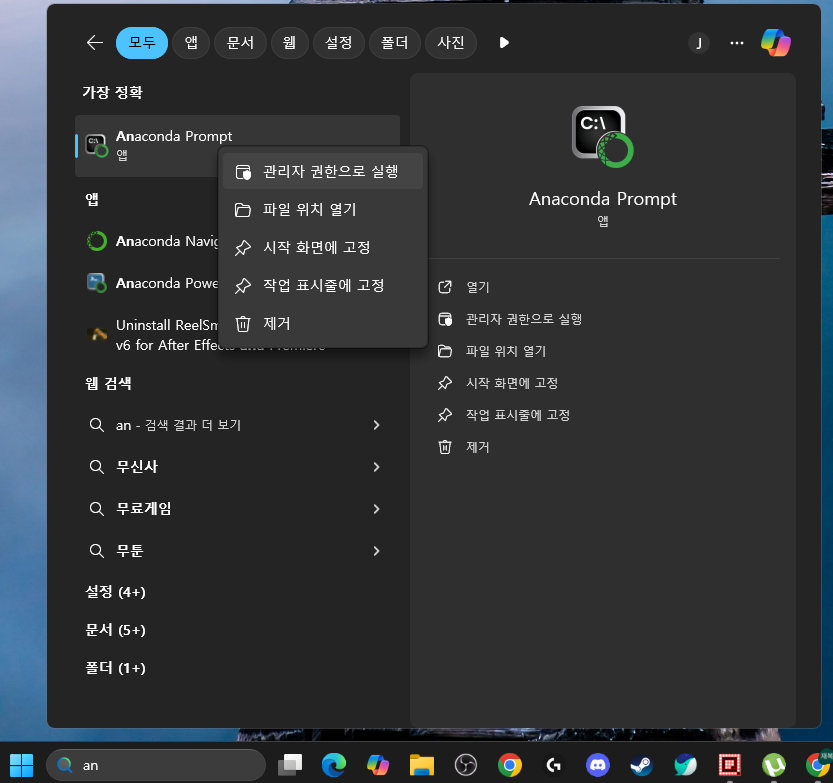The width and height of the screenshot is (833, 783).
Task: Open File Explorer from taskbar
Action: [422, 765]
